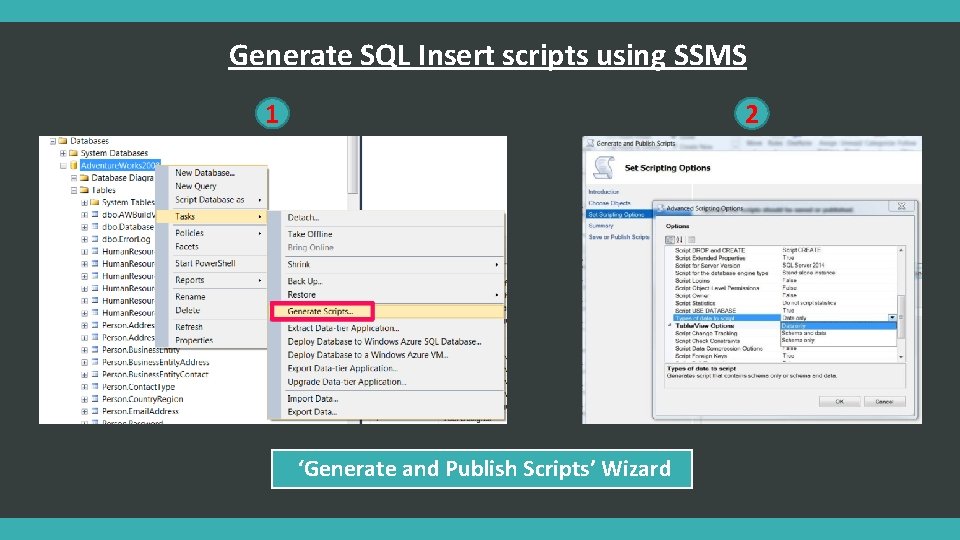960x540 pixels.
Task: Go to the Summary wizard step
Action: pos(601,226)
